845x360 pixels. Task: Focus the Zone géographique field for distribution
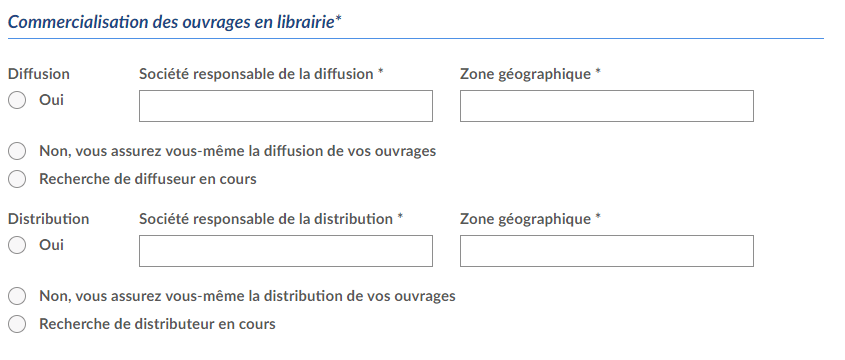(x=607, y=251)
